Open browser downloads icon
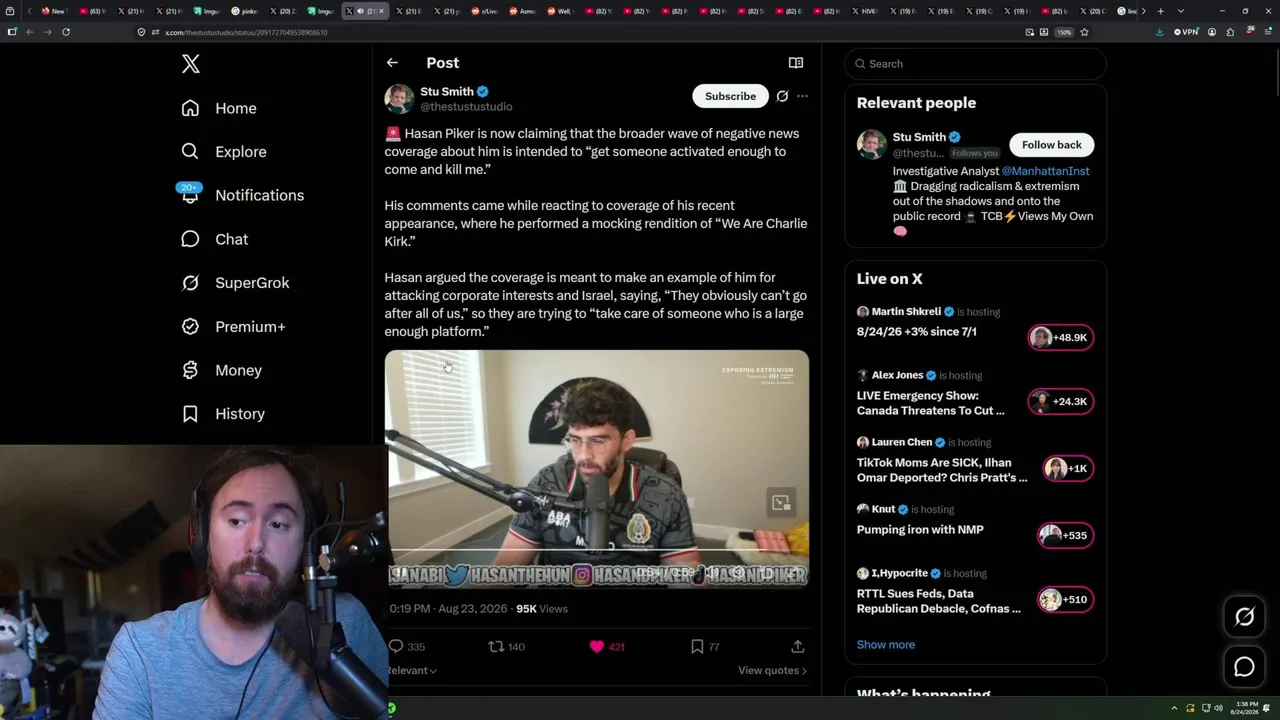Image resolution: width=1280 pixels, height=720 pixels. click(1159, 32)
